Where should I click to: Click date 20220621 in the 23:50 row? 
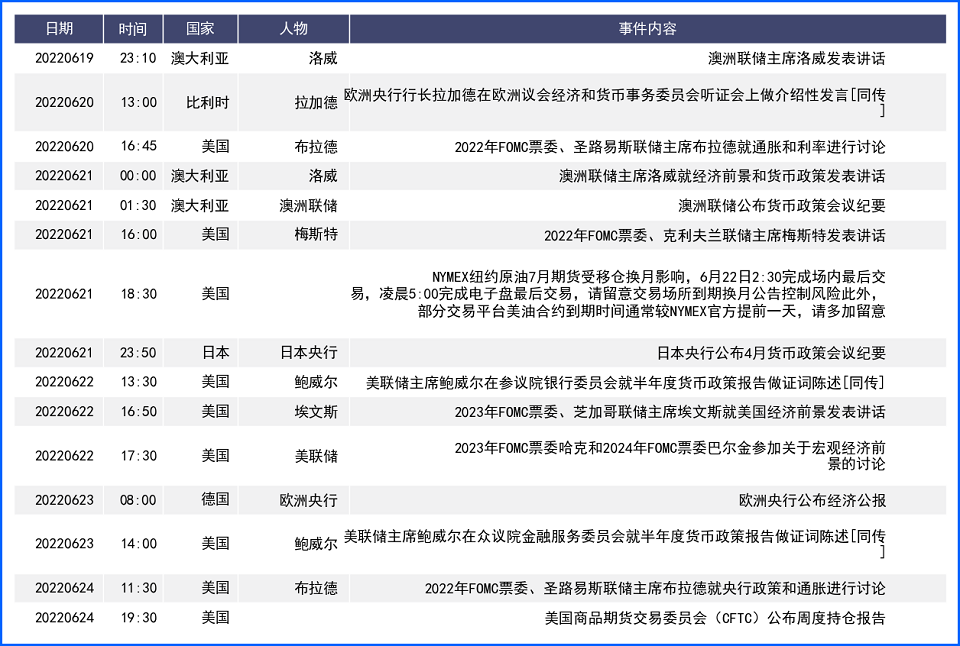pyautogui.click(x=64, y=353)
